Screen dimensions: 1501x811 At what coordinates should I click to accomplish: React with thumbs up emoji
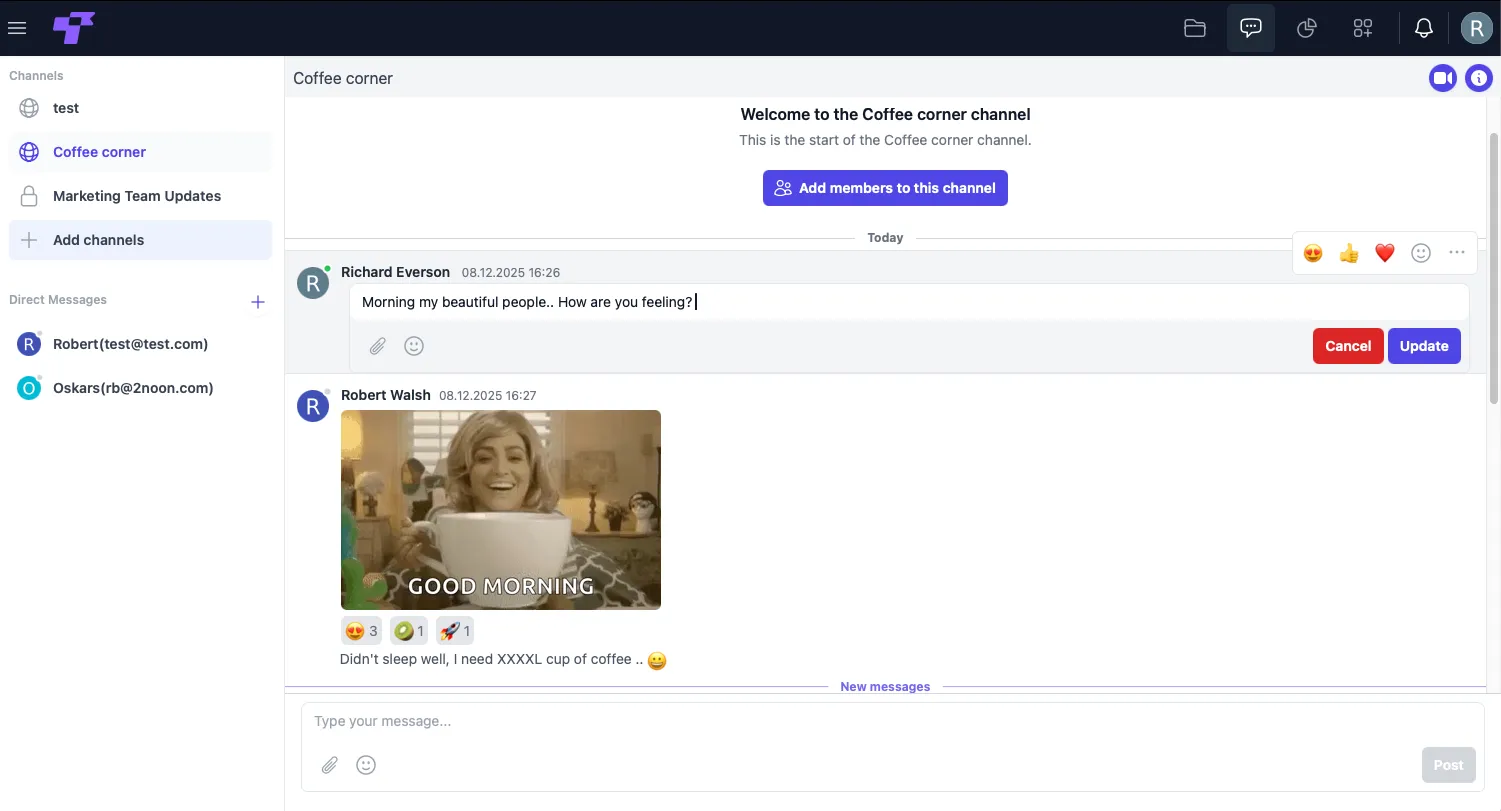click(1349, 253)
